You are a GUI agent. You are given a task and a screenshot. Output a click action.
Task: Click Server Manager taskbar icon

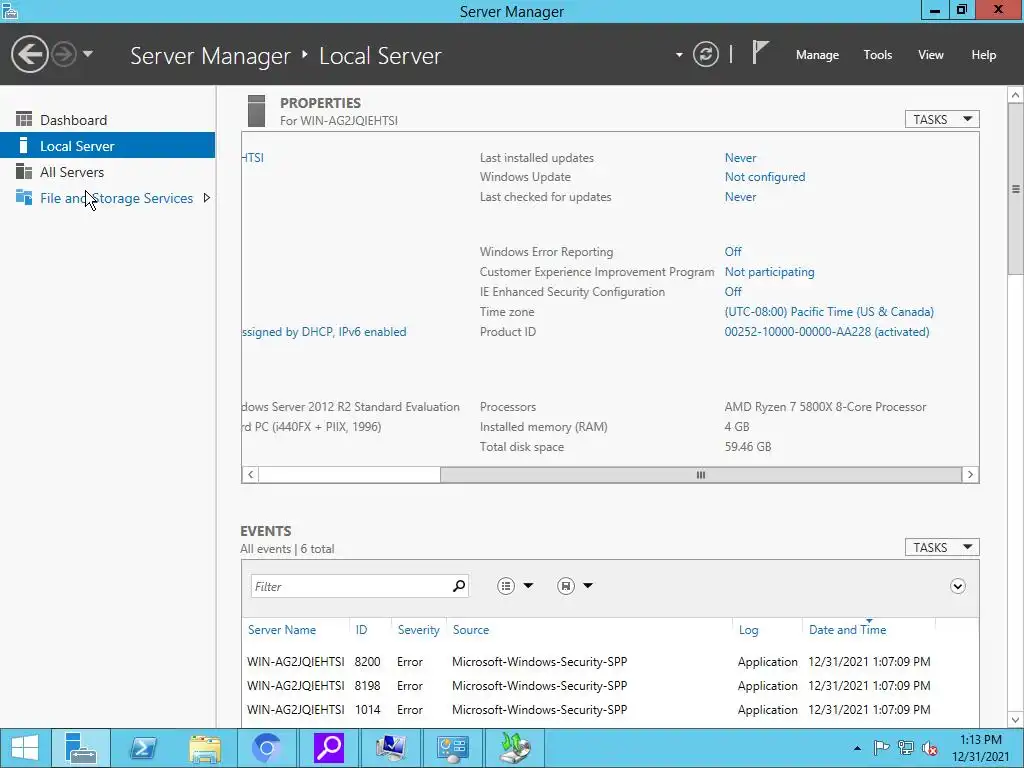pyautogui.click(x=80, y=748)
